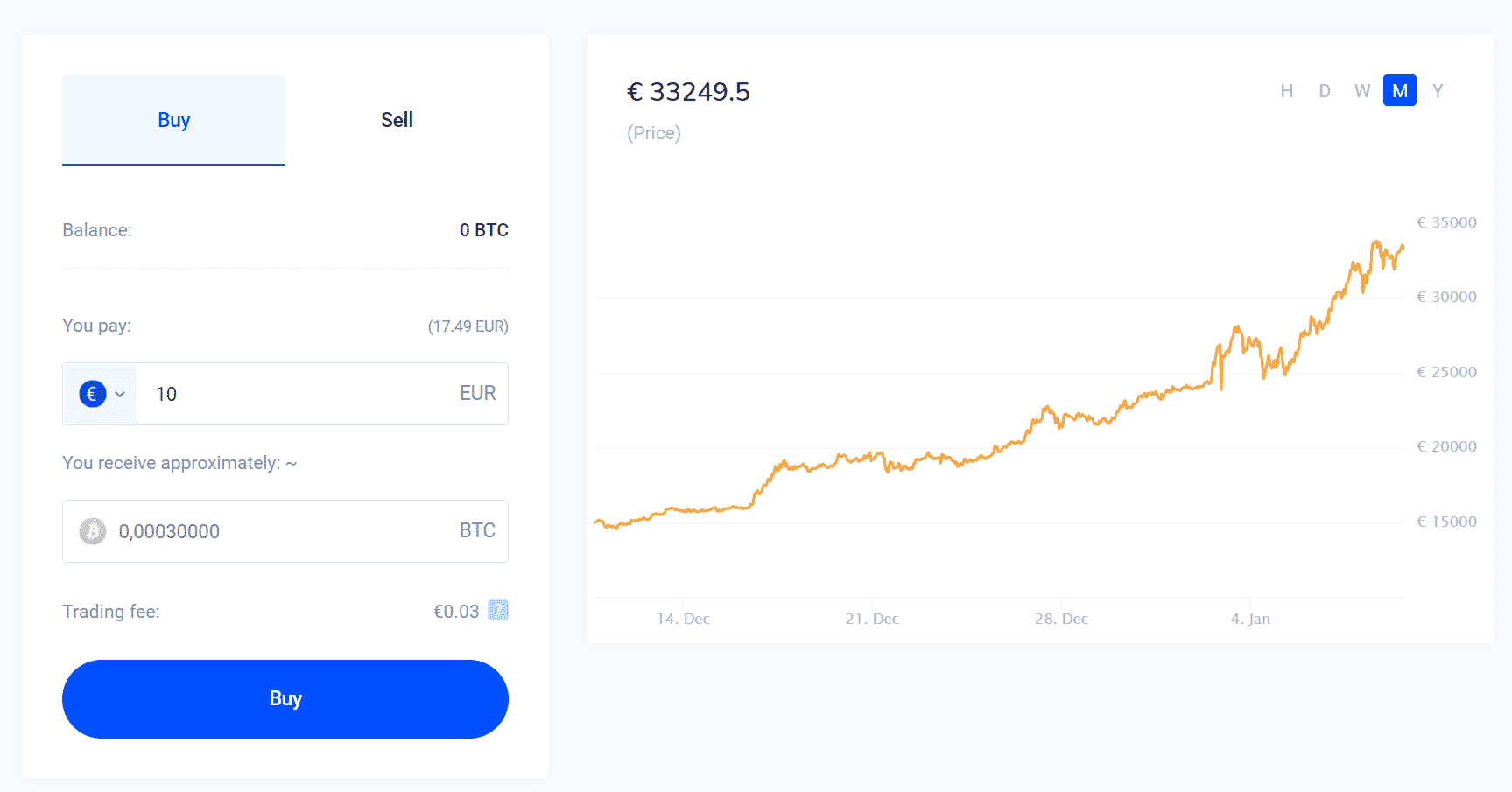Switch to the Buy tab
1512x792 pixels.
tap(173, 119)
